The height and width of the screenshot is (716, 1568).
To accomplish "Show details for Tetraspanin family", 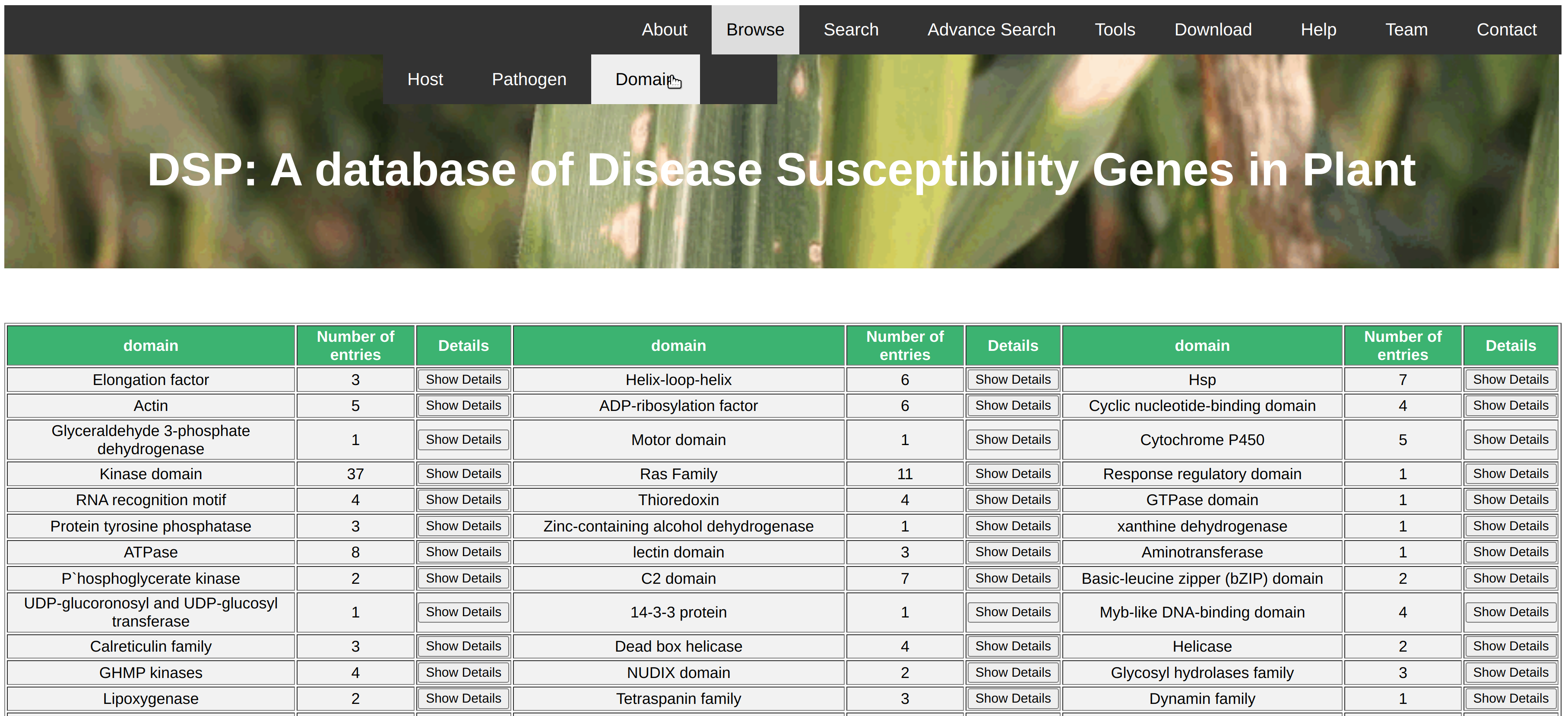I will [x=1013, y=699].
